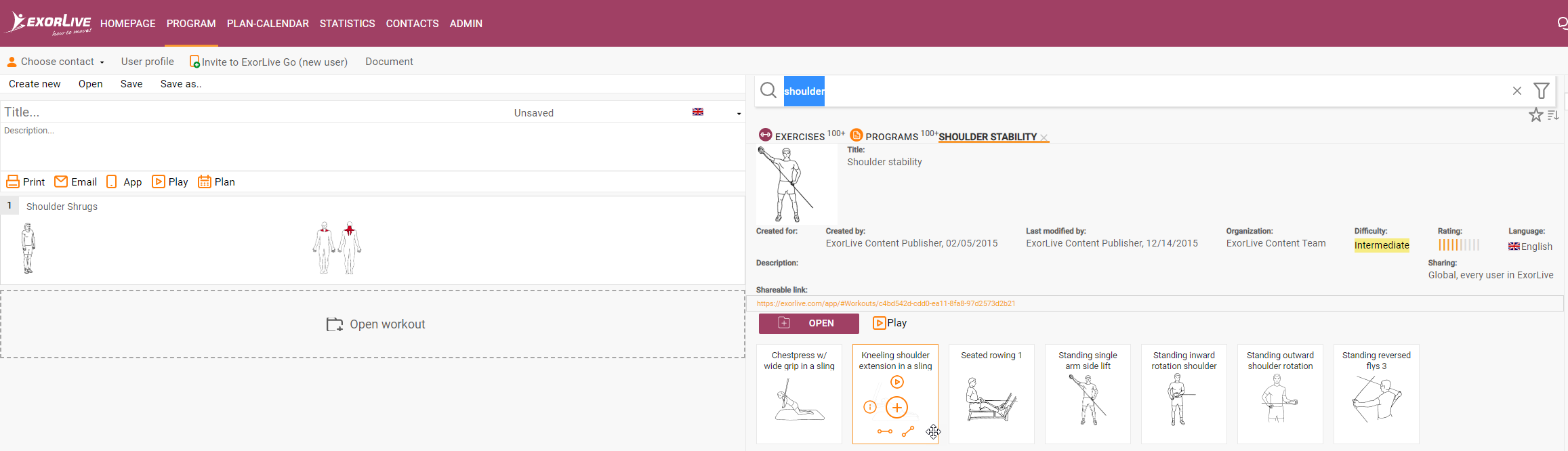Select the Shoulder Stability tab
This screenshot has height=451, width=1568.
point(988,137)
